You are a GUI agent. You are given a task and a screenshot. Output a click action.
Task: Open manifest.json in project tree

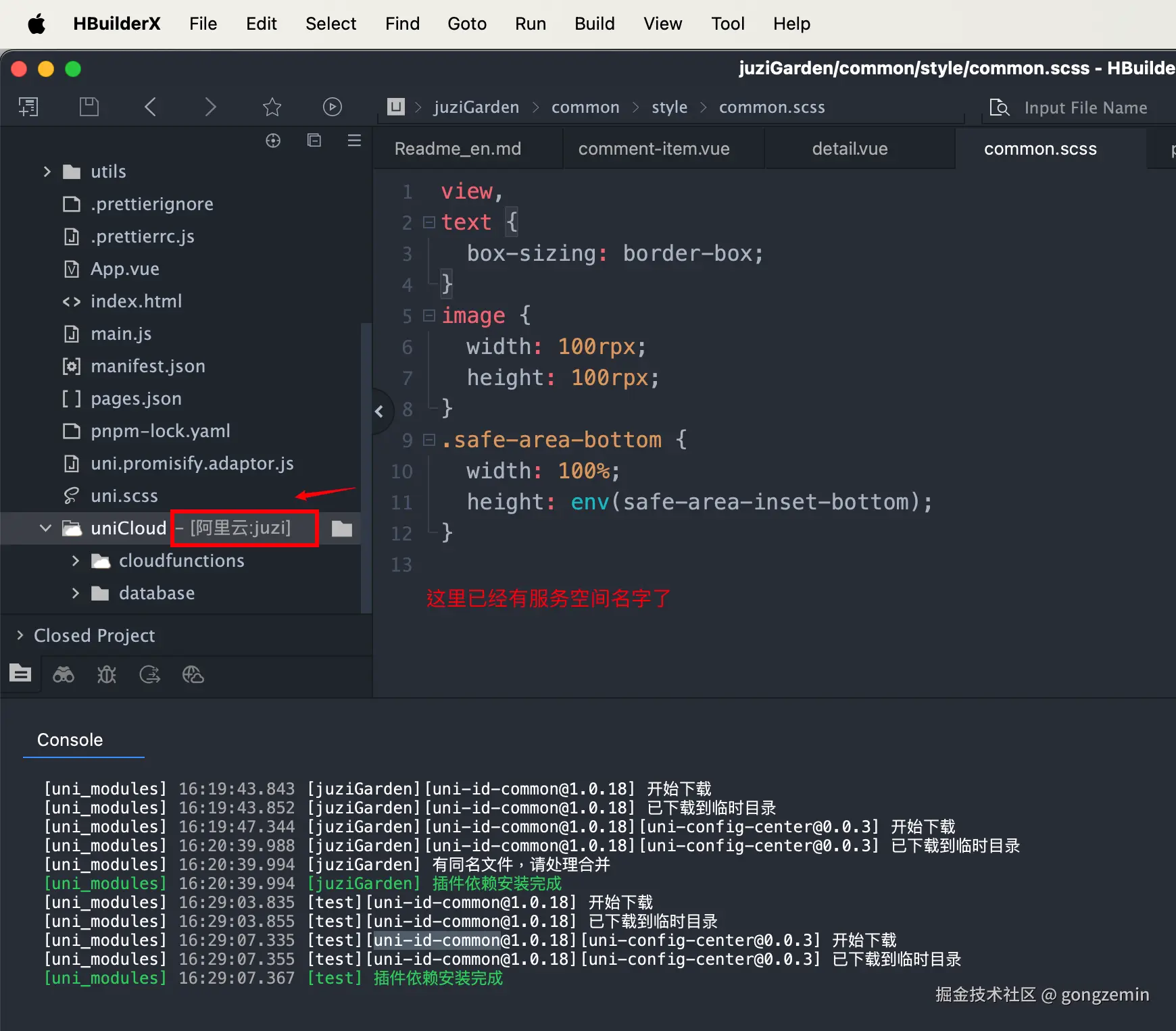pos(148,366)
